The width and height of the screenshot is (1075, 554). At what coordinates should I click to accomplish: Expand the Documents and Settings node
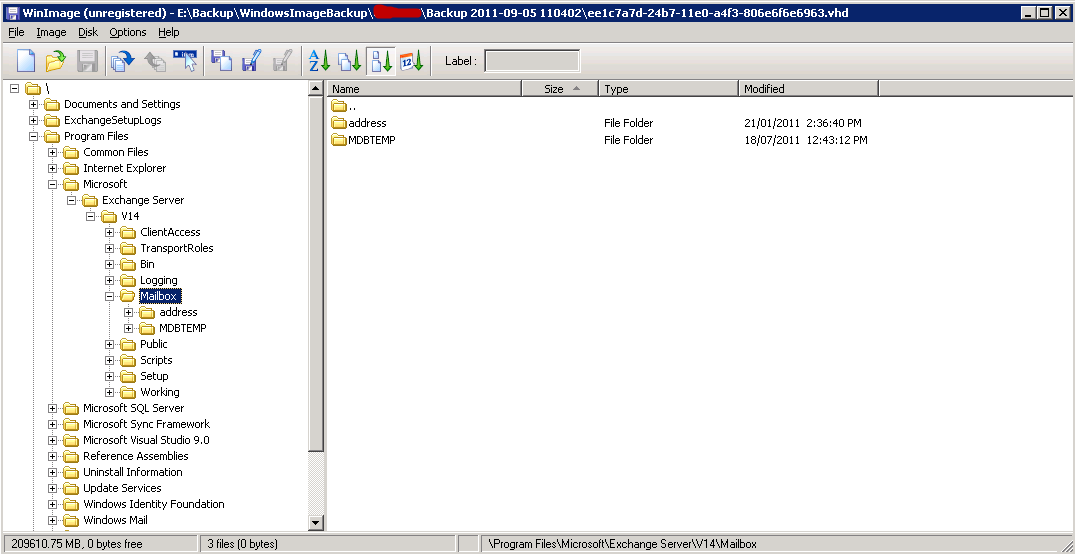pos(34,104)
